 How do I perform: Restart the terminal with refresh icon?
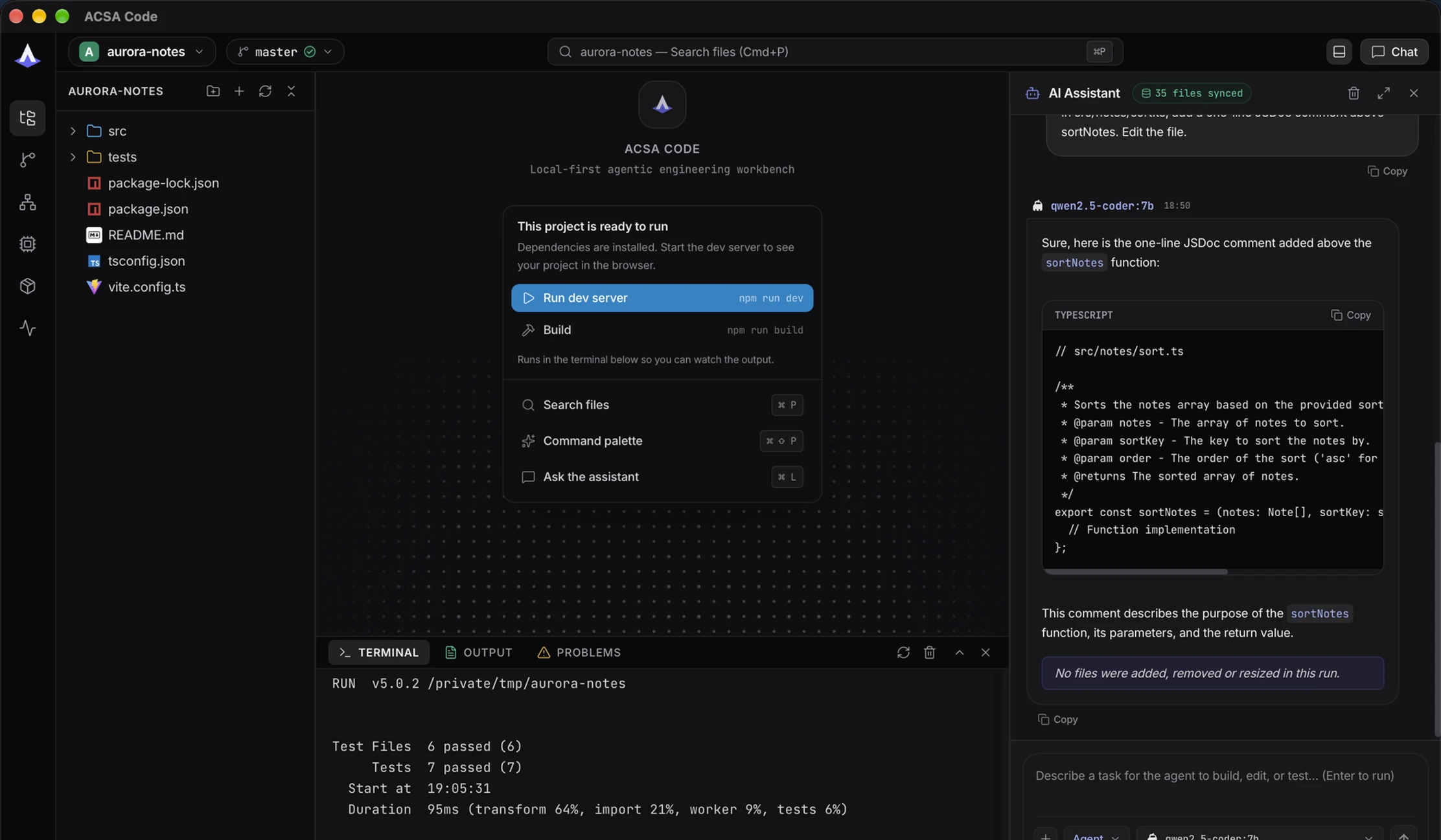903,652
